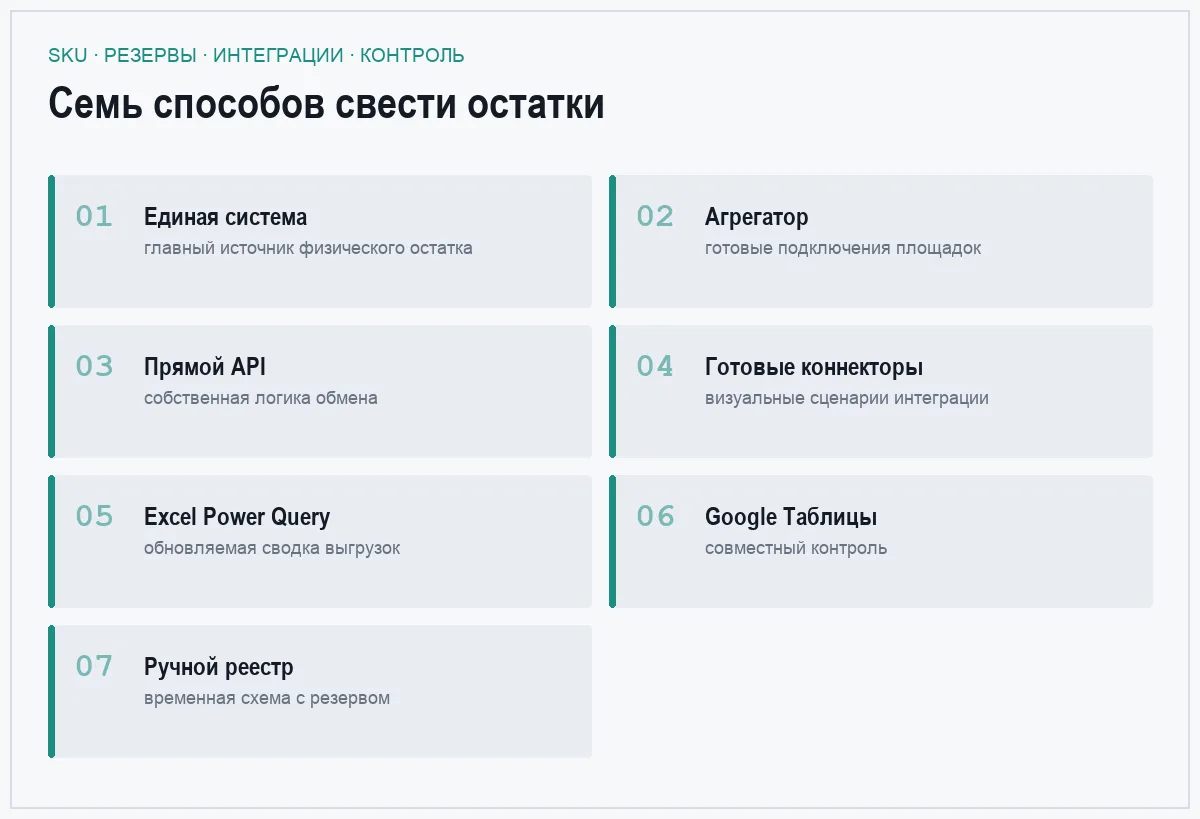This screenshot has width=1200, height=819.
Task: Select the card title 'Excel Power Query'
Action: 237,517
